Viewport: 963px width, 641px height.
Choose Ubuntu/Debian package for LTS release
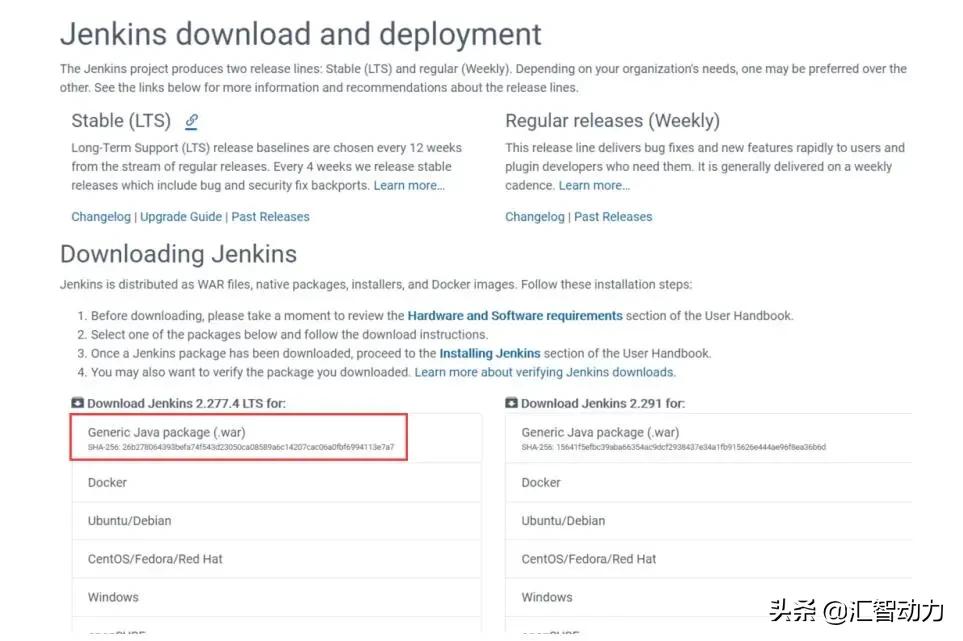point(129,521)
